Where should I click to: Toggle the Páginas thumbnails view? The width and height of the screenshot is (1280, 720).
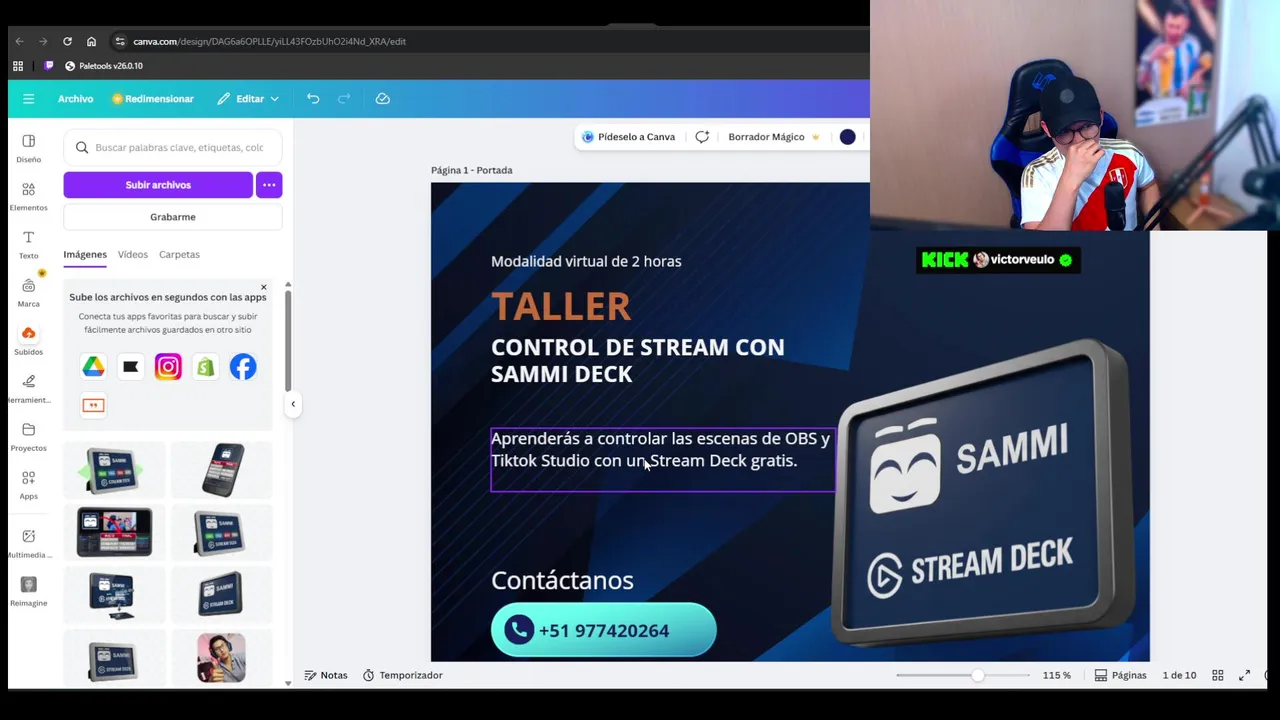[x=1120, y=676]
